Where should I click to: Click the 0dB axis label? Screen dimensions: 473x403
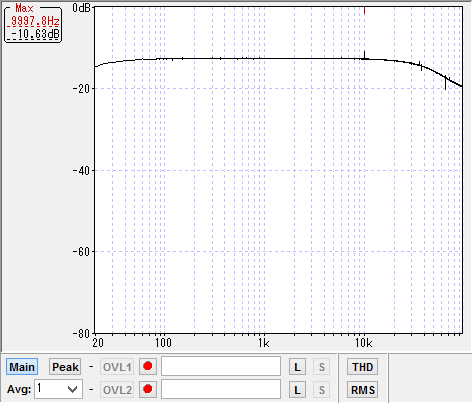82,8
